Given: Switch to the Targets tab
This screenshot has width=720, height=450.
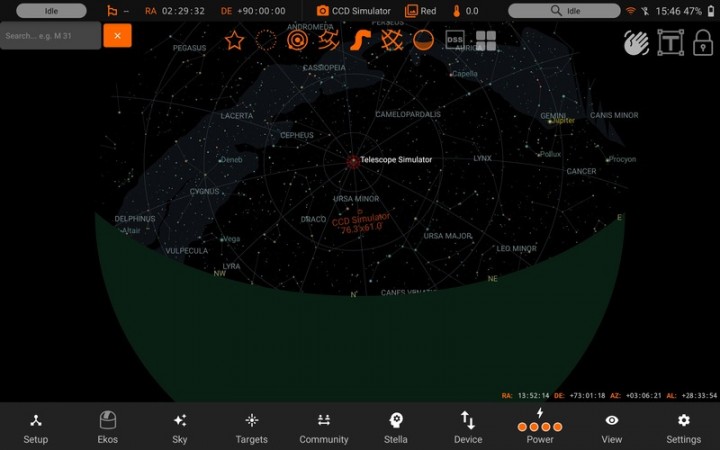Looking at the screenshot, I should (x=252, y=427).
